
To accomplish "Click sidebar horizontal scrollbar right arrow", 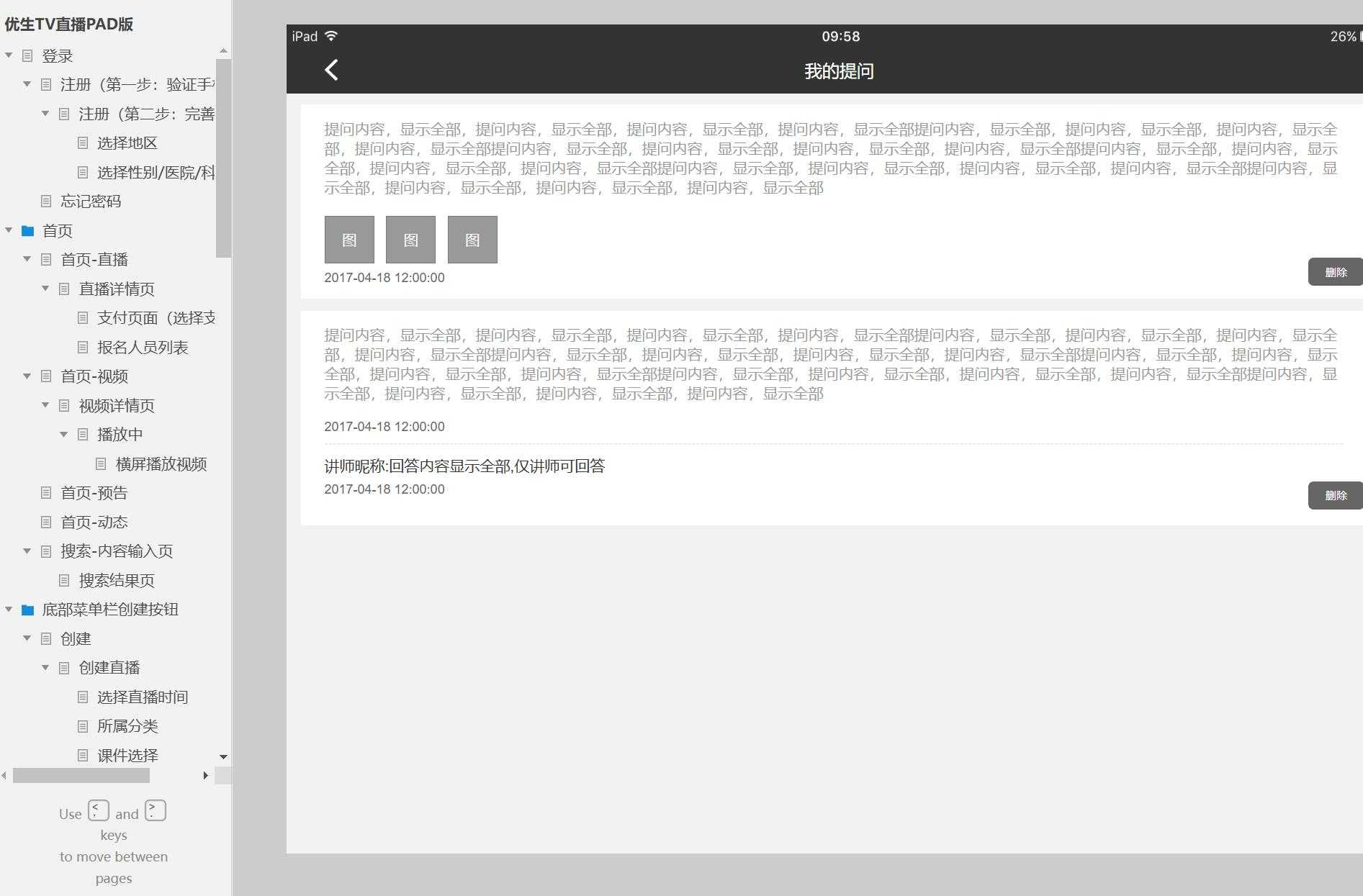I will tap(206, 775).
